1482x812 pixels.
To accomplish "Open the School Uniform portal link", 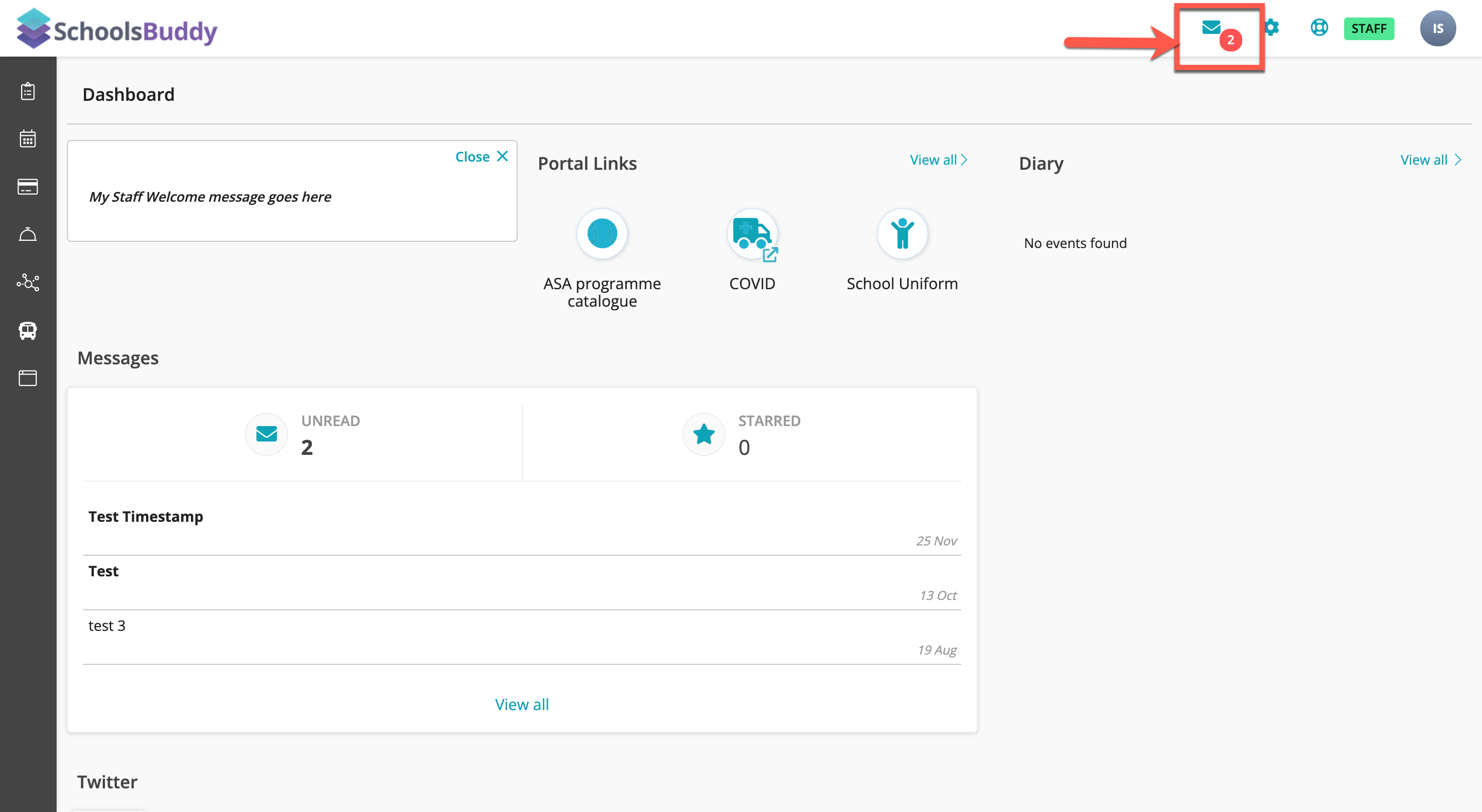I will [902, 234].
